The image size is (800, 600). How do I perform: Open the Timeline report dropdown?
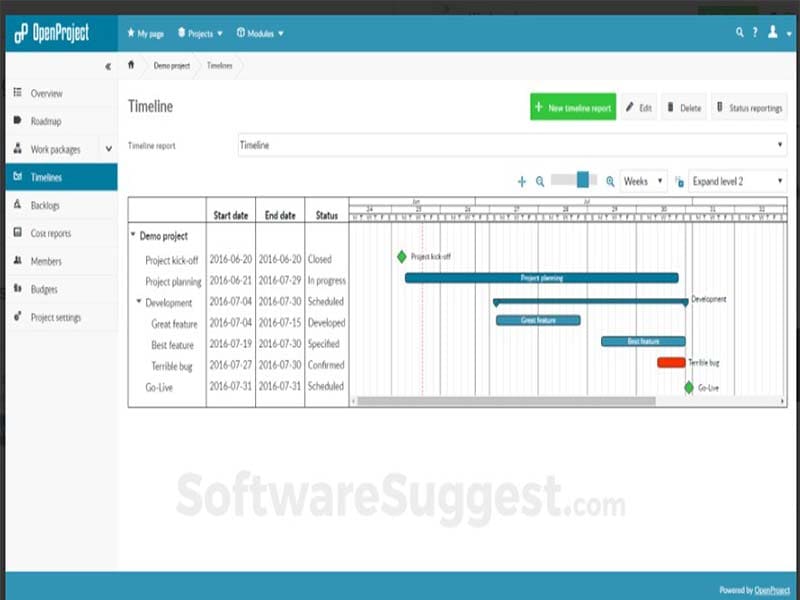(512, 145)
